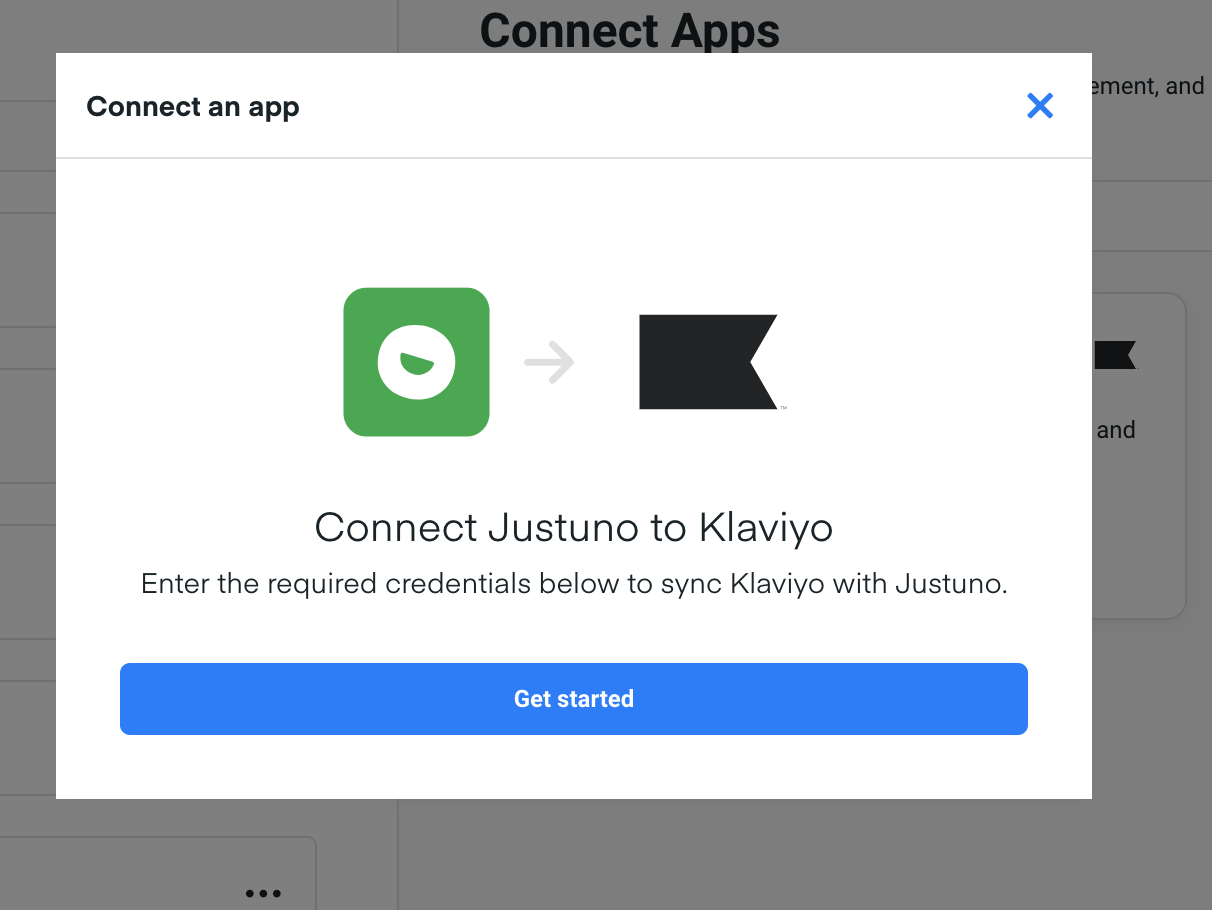Click the dimmed card at bottom left
The image size is (1212, 910).
150,870
